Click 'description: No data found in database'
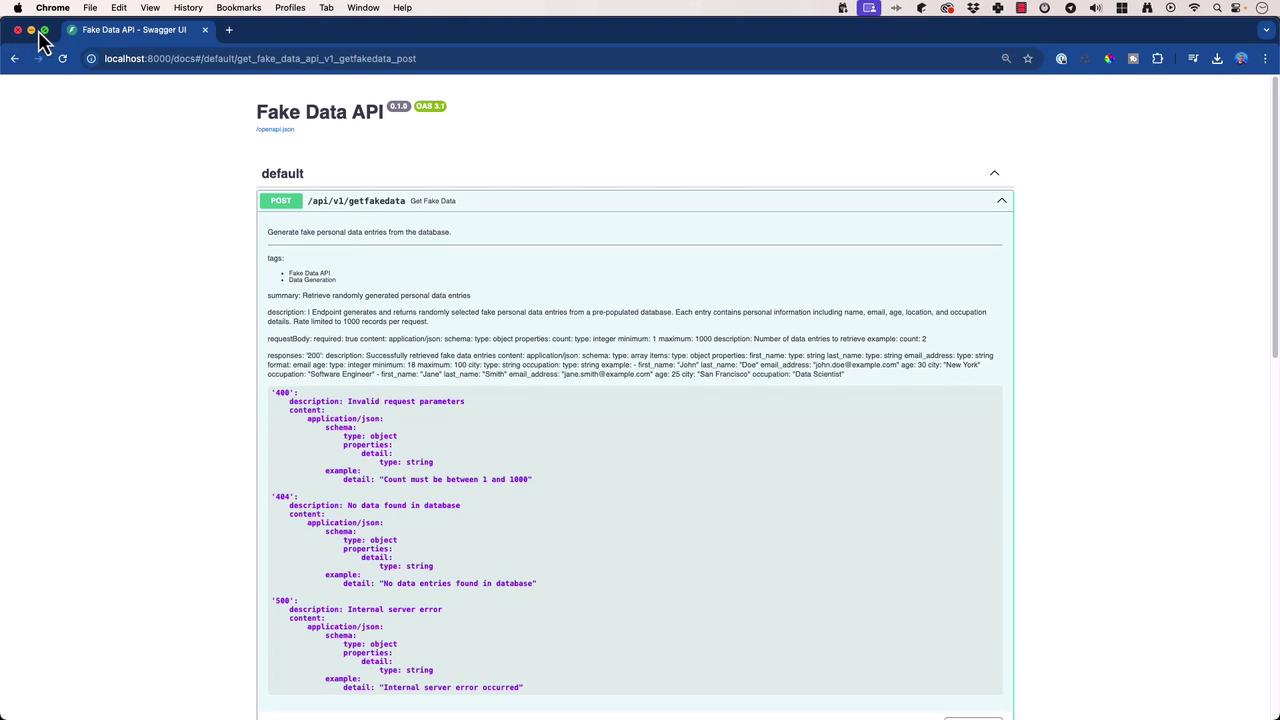1280x720 pixels. (375, 506)
